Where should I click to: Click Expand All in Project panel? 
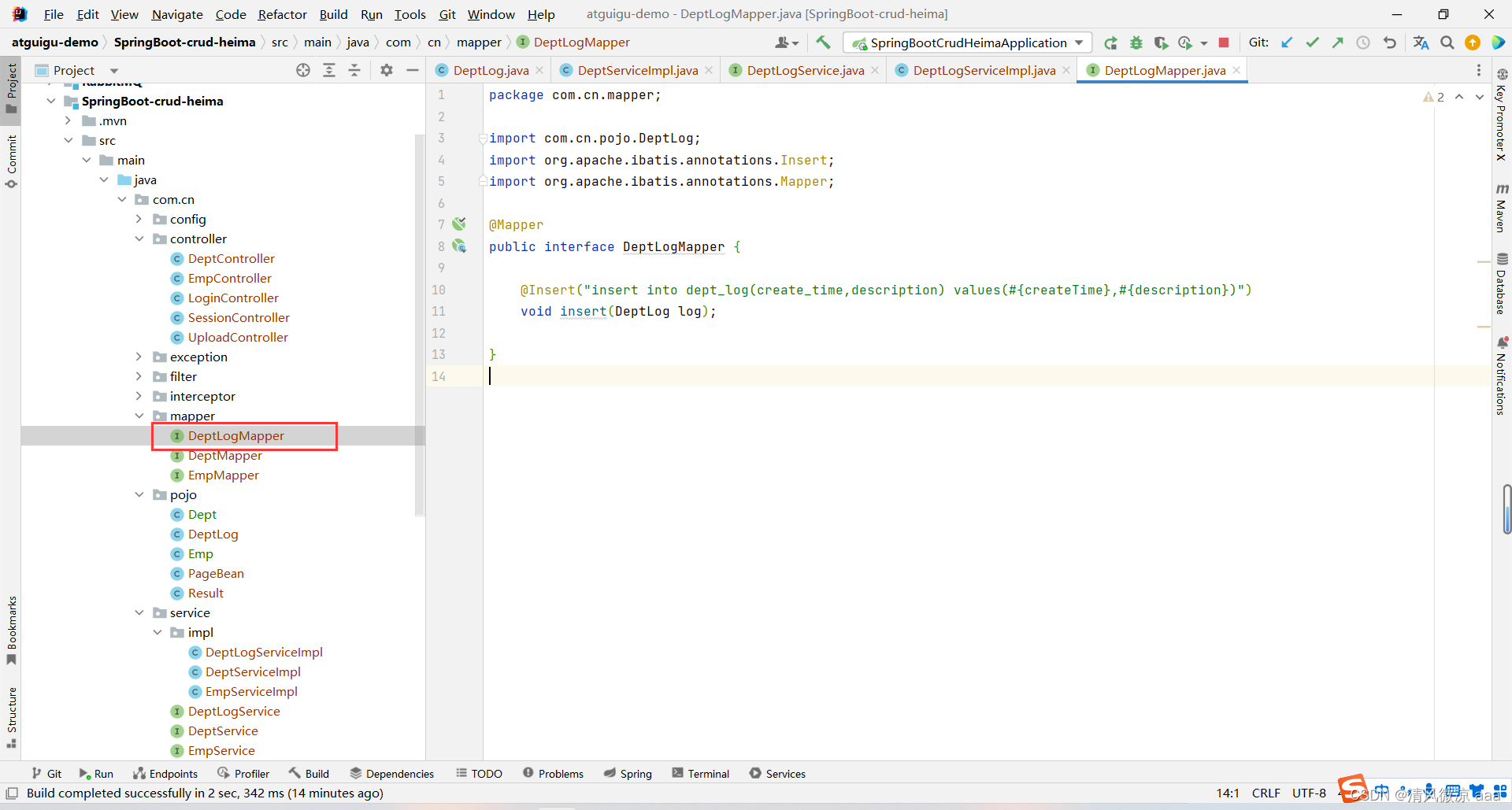[329, 70]
